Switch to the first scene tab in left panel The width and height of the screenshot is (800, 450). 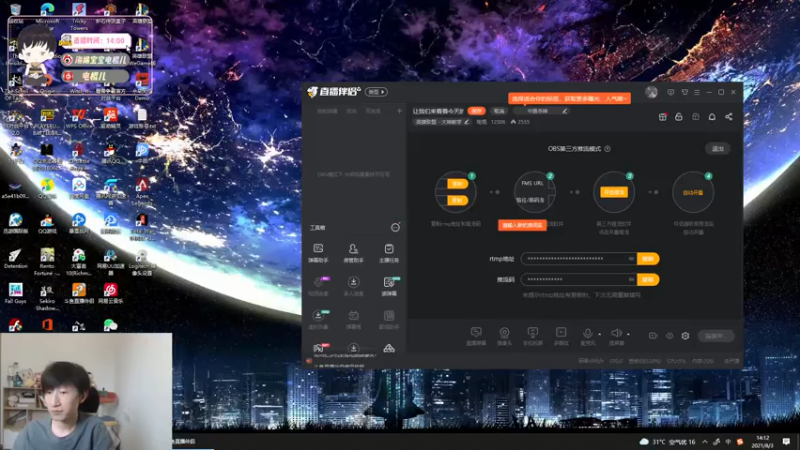coord(327,111)
